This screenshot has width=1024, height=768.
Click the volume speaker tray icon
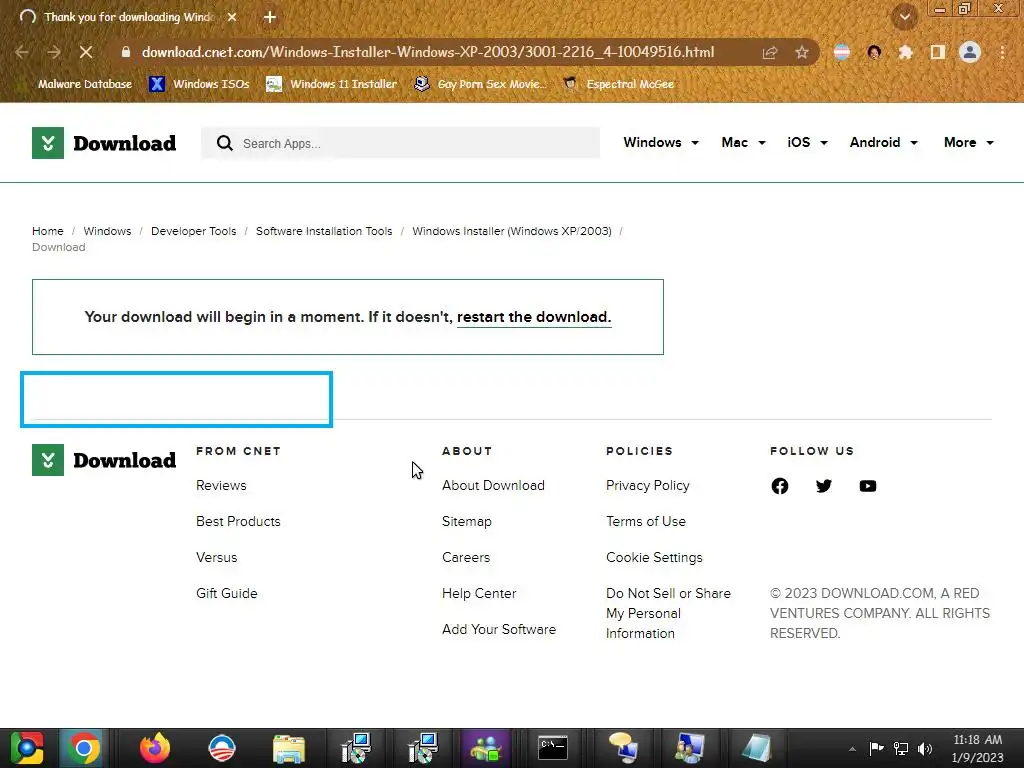[x=925, y=748]
